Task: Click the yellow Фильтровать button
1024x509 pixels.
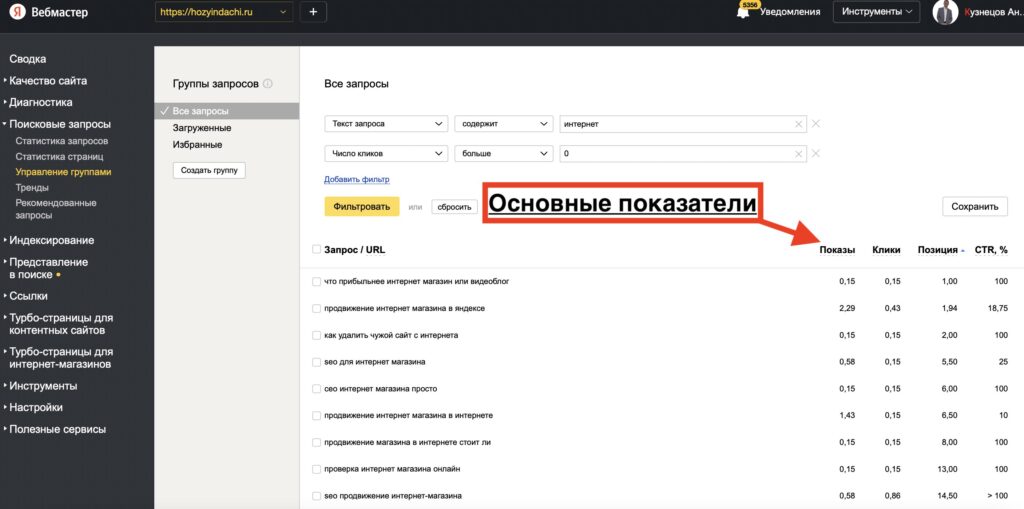Action: click(362, 206)
